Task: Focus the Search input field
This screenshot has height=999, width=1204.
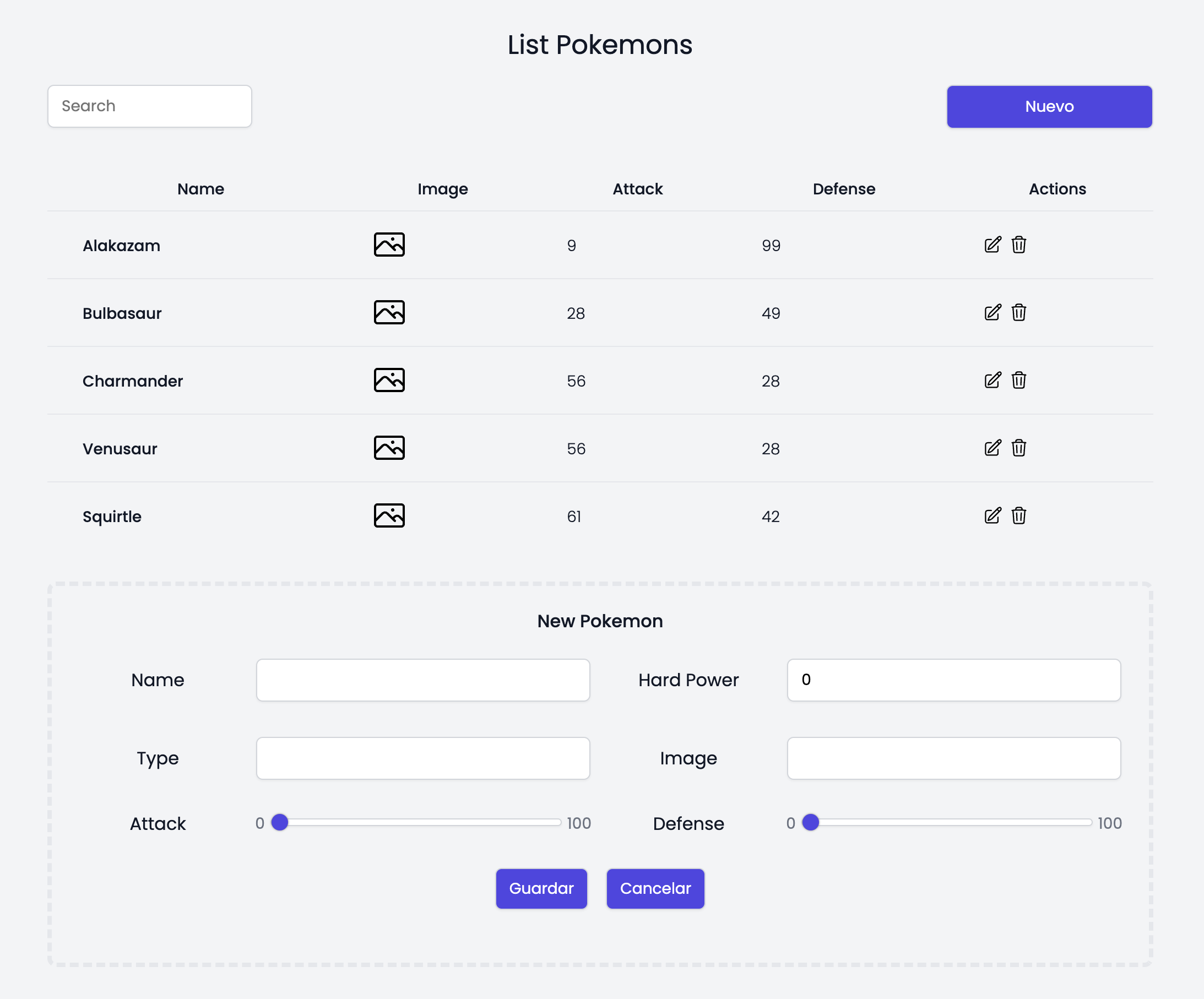Action: [150, 107]
